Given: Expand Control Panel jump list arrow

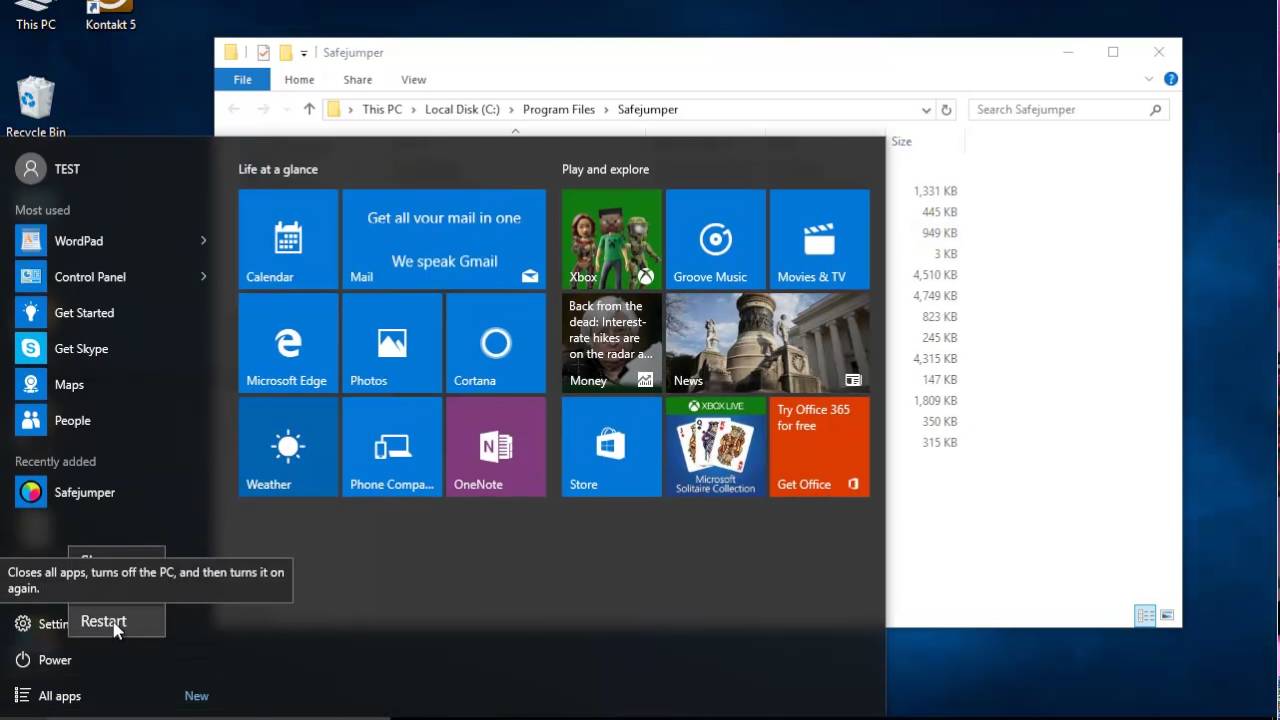Looking at the screenshot, I should point(203,277).
